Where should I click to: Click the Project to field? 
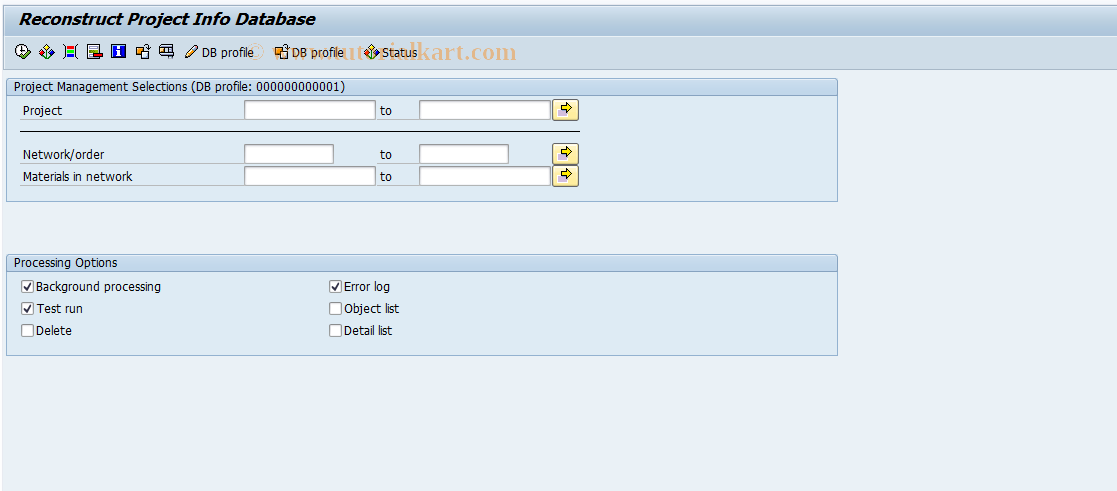[485, 110]
